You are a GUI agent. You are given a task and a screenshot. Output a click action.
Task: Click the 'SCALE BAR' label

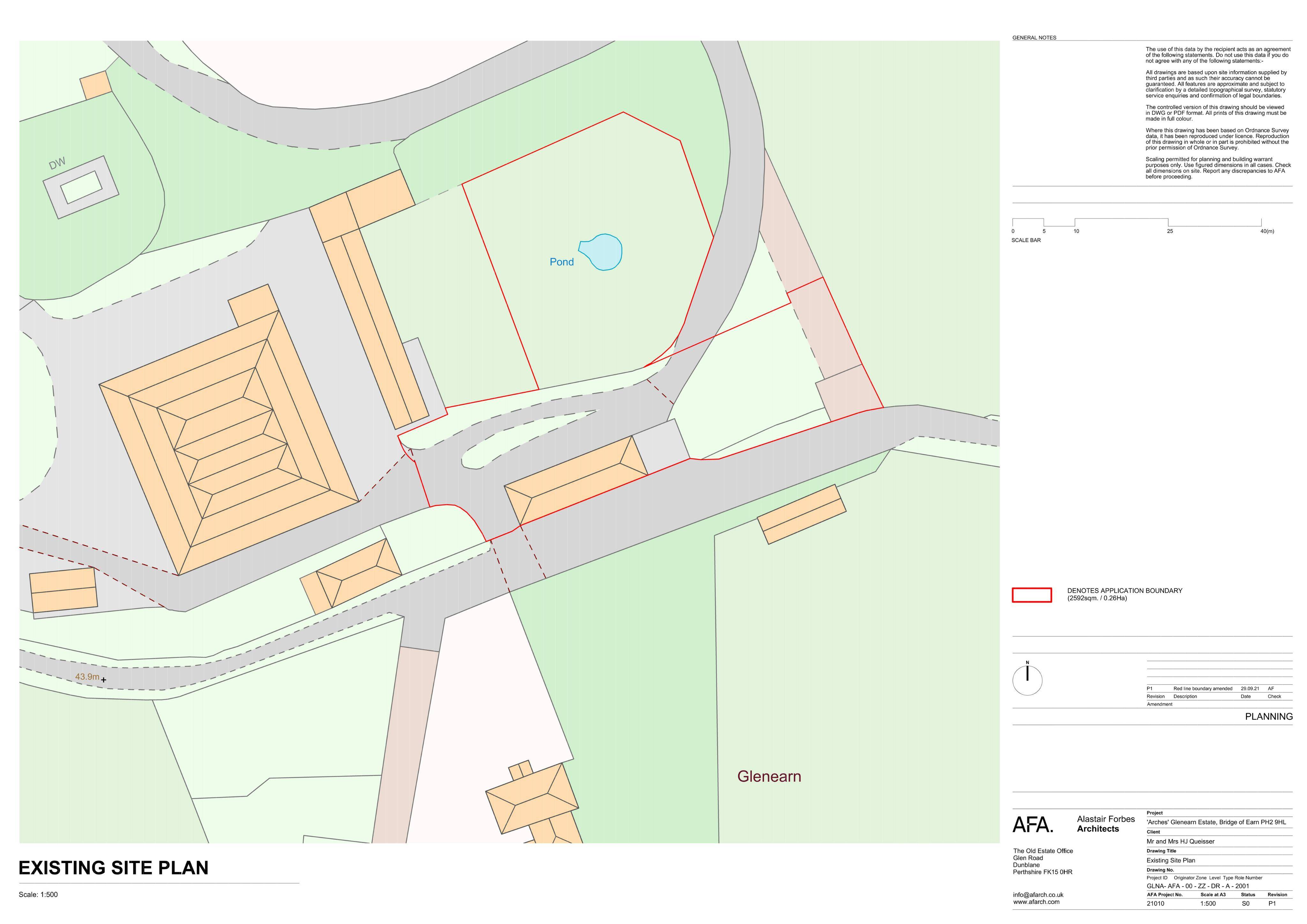1026,240
